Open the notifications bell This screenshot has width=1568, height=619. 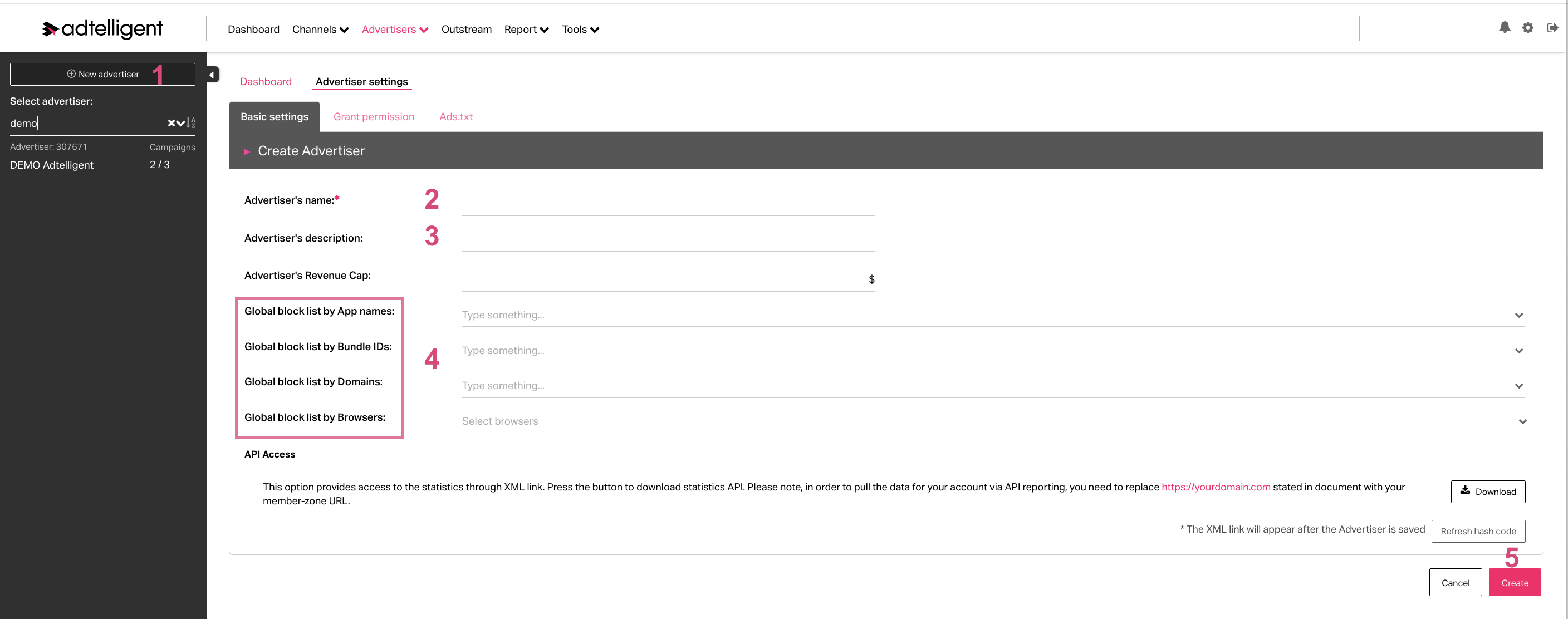tap(1504, 27)
